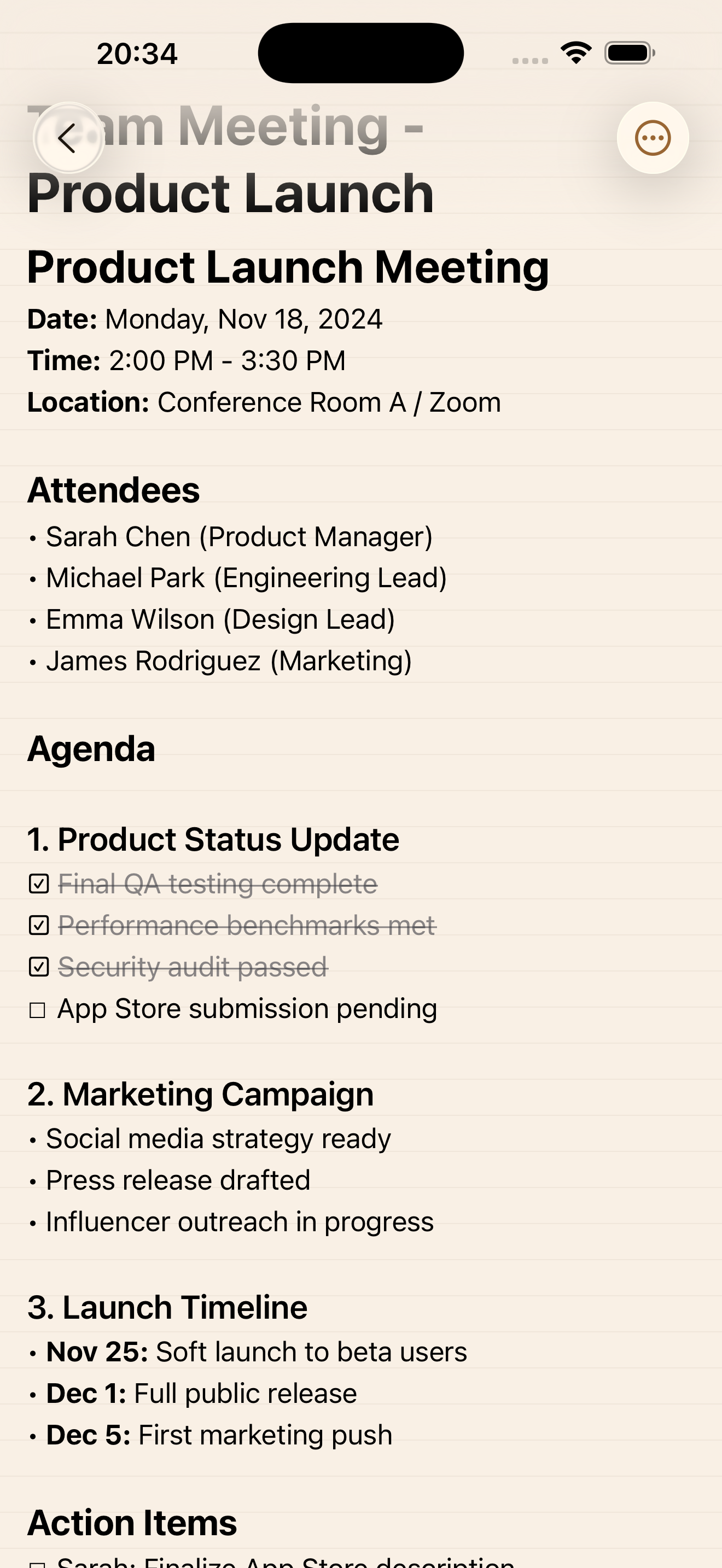Open the more options ellipsis menu
Image resolution: width=722 pixels, height=1568 pixels.
tap(653, 138)
